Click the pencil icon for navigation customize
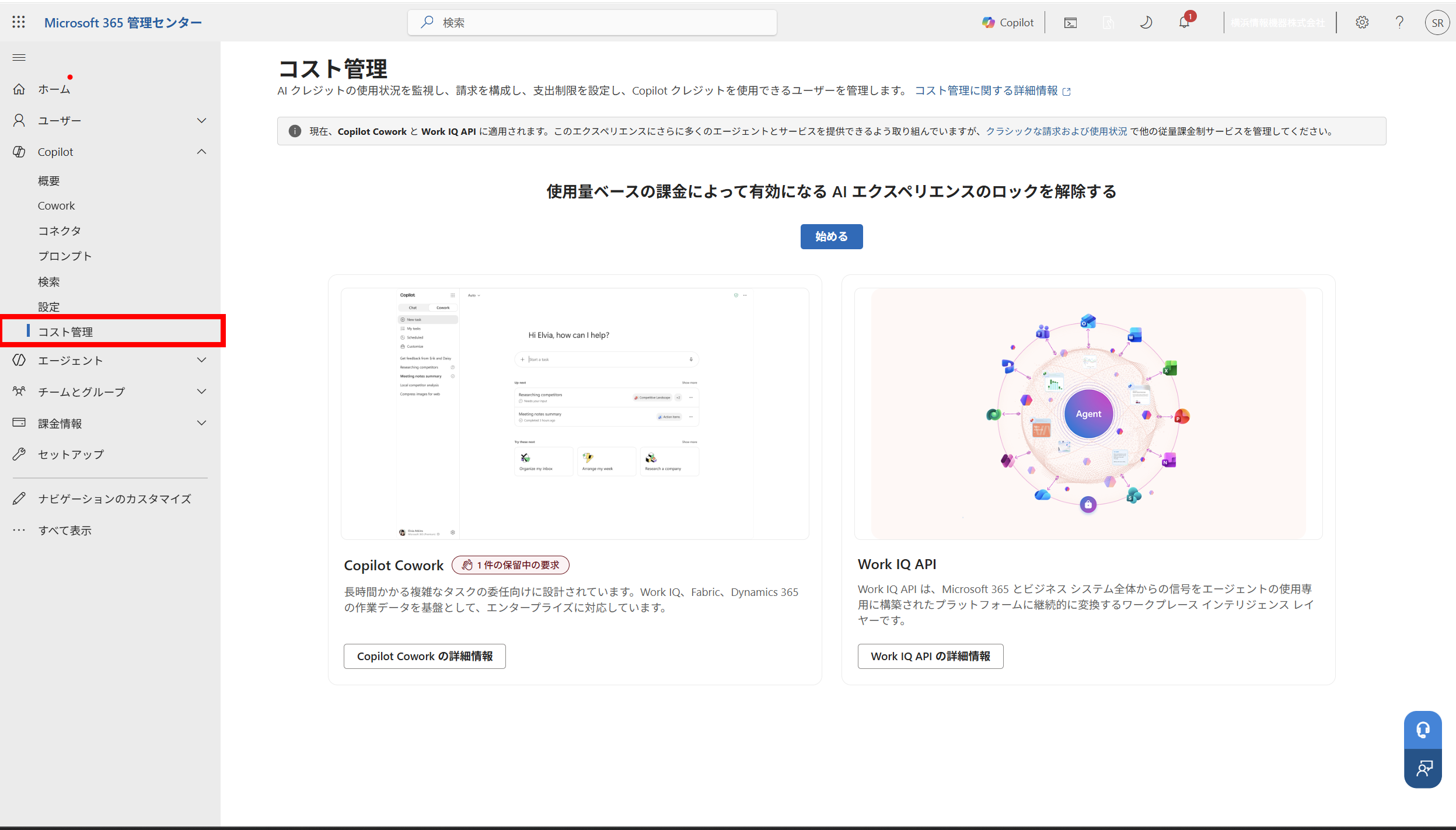 pos(19,498)
